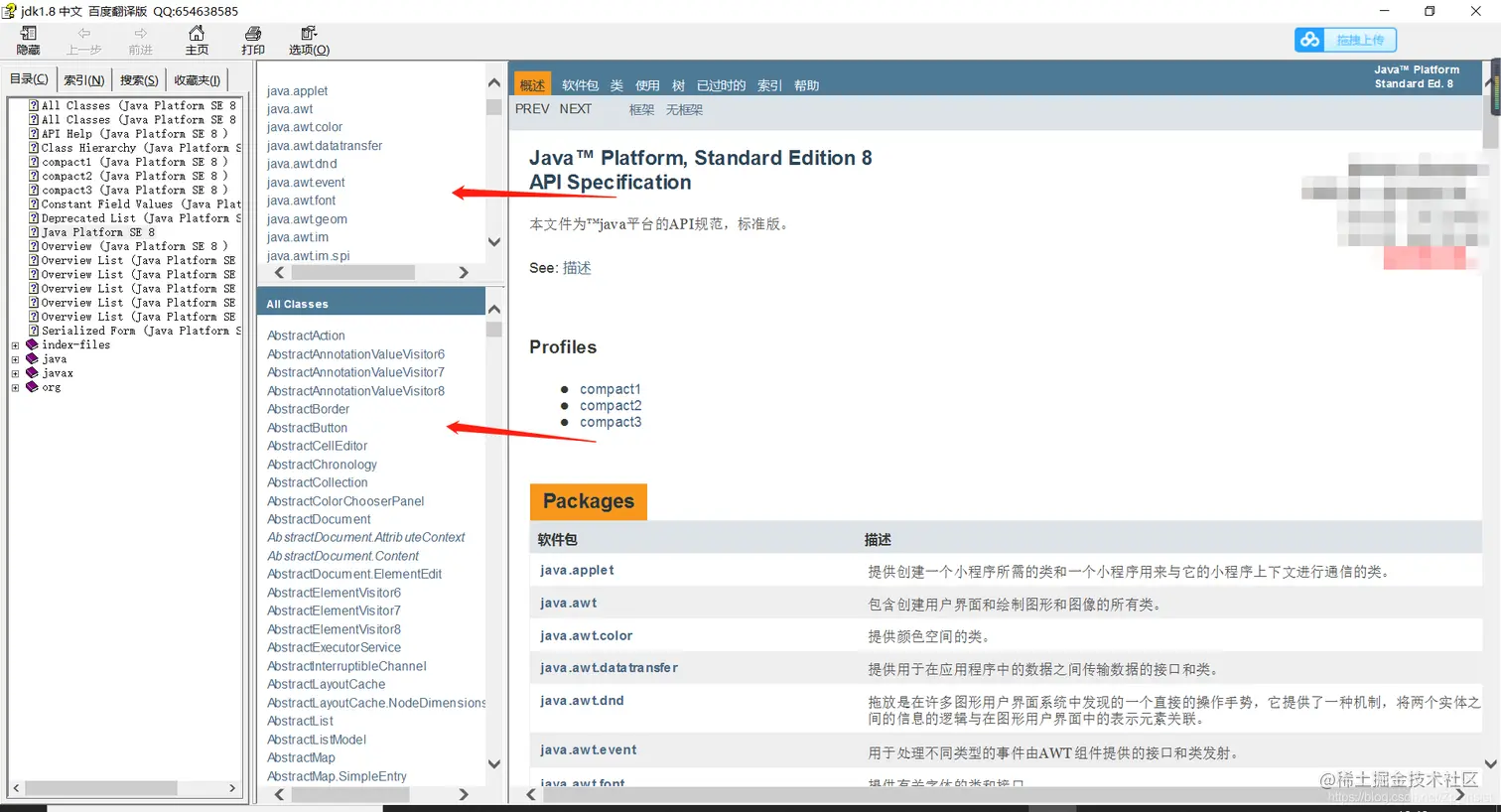Screen dimensions: 1501x812
Task: Select the 概述 overview nav item
Action: (x=532, y=85)
